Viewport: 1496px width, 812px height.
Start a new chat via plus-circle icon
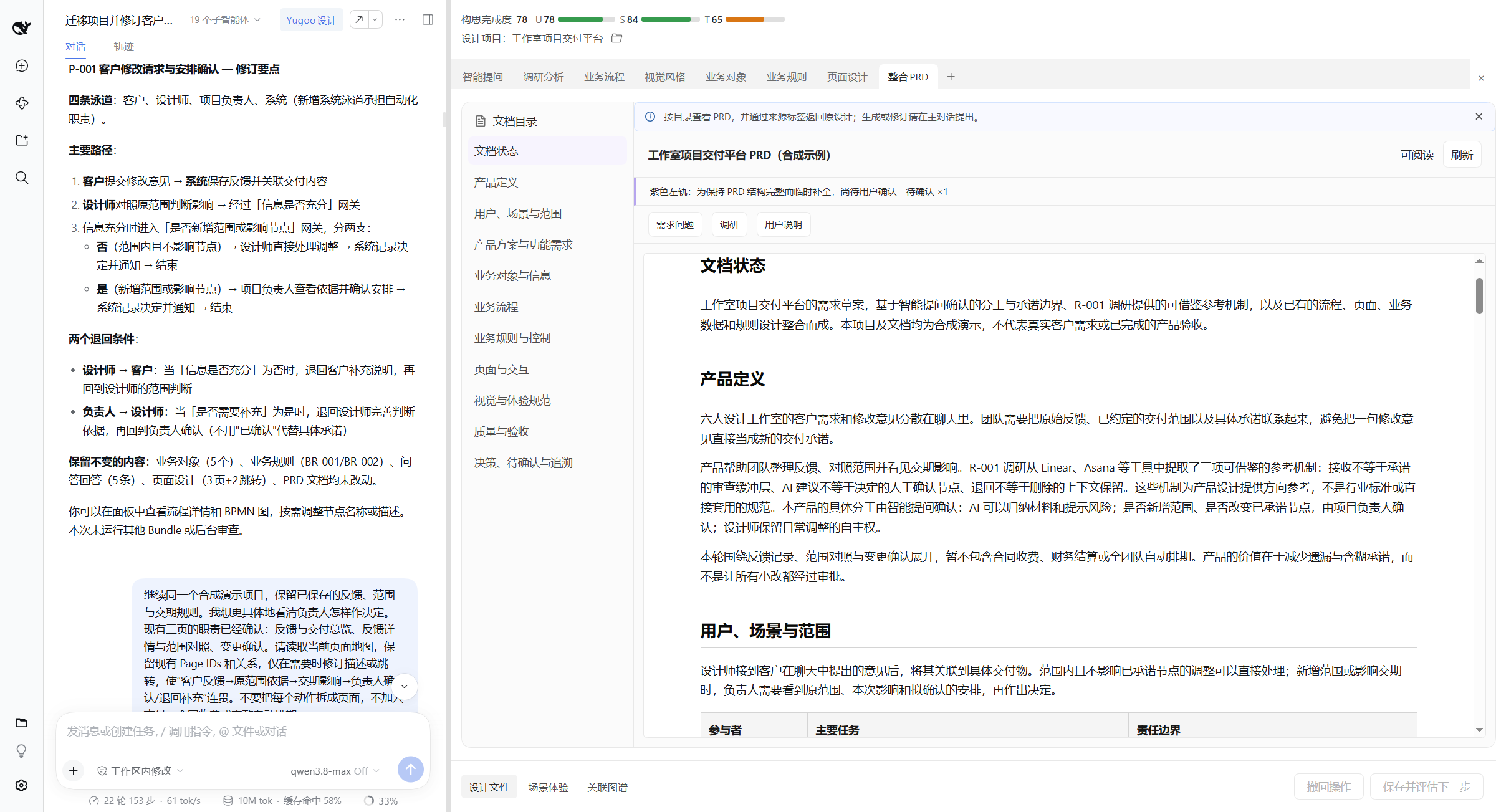[22, 65]
